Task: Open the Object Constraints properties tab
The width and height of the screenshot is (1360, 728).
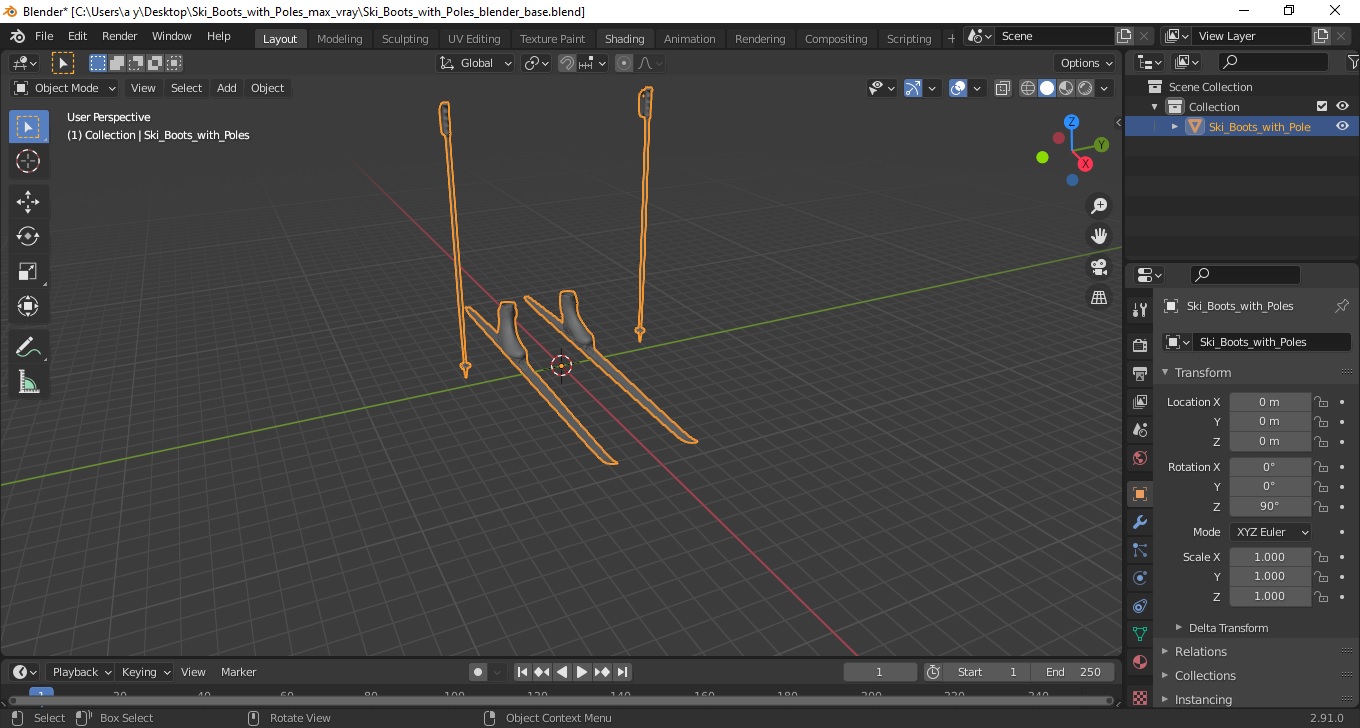Action: click(1140, 606)
